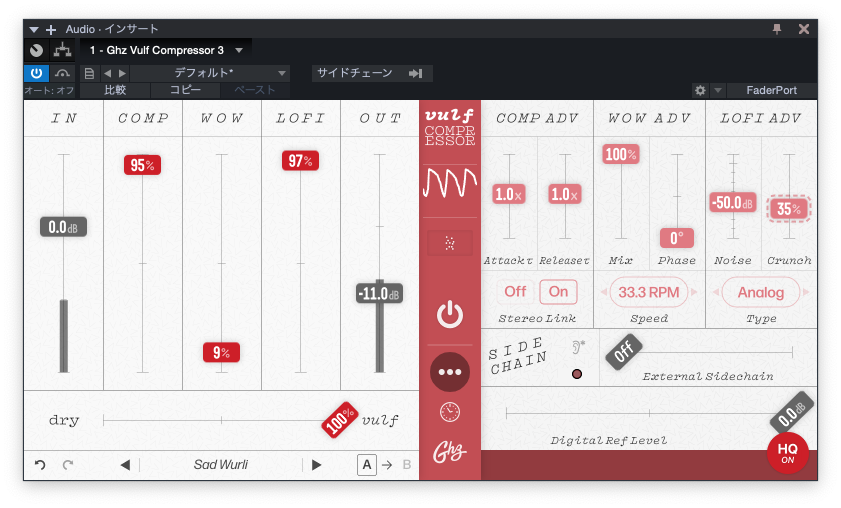Toggle the plugin bypass power button in header
841x508 pixels.
point(36,73)
